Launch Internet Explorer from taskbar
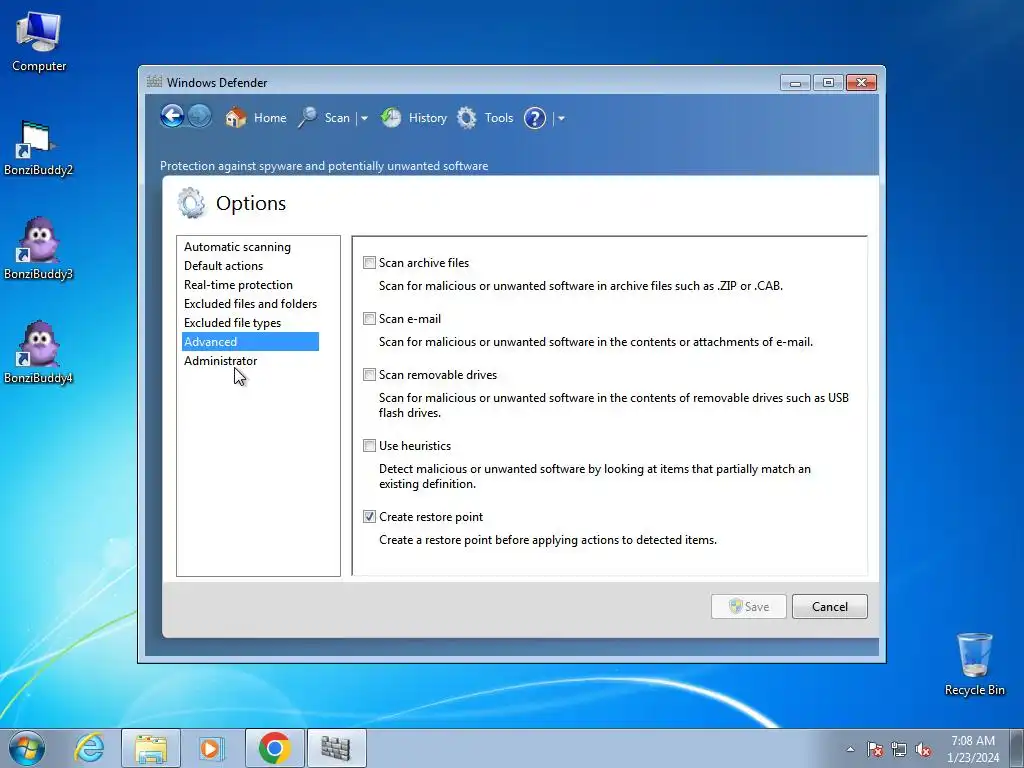The image size is (1024, 768). (89, 748)
